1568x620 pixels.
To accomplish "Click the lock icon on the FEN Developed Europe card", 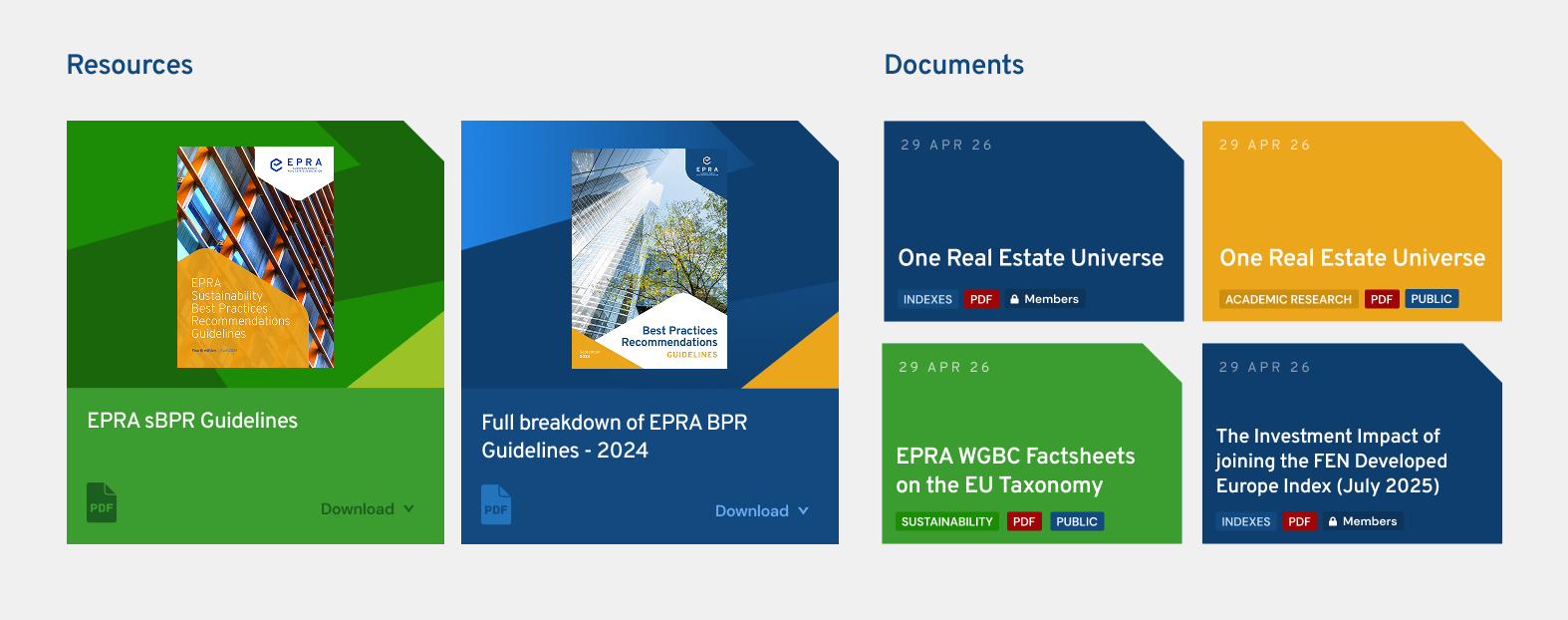I will point(1333,521).
